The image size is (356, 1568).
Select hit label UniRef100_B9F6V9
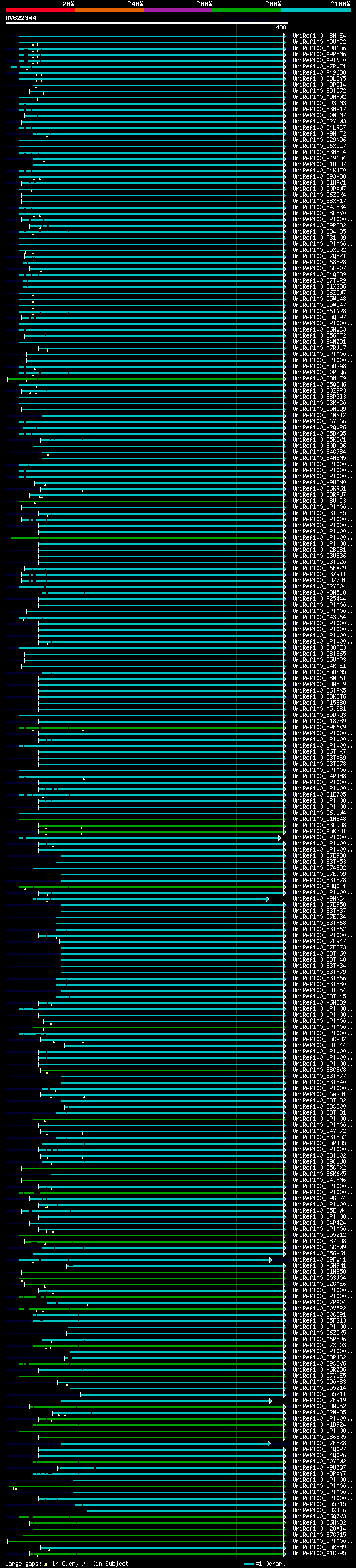(x=319, y=728)
